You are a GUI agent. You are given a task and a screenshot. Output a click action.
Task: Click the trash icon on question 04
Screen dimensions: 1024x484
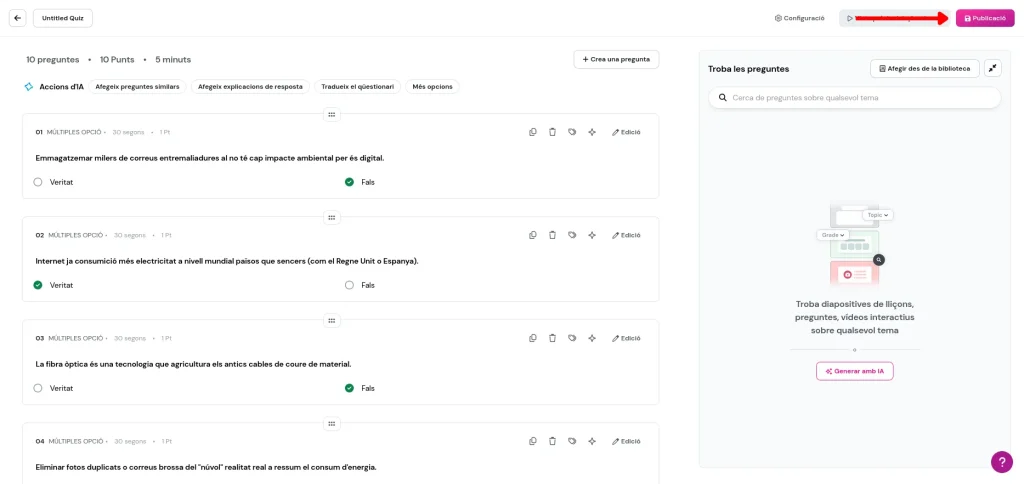pyautogui.click(x=552, y=441)
